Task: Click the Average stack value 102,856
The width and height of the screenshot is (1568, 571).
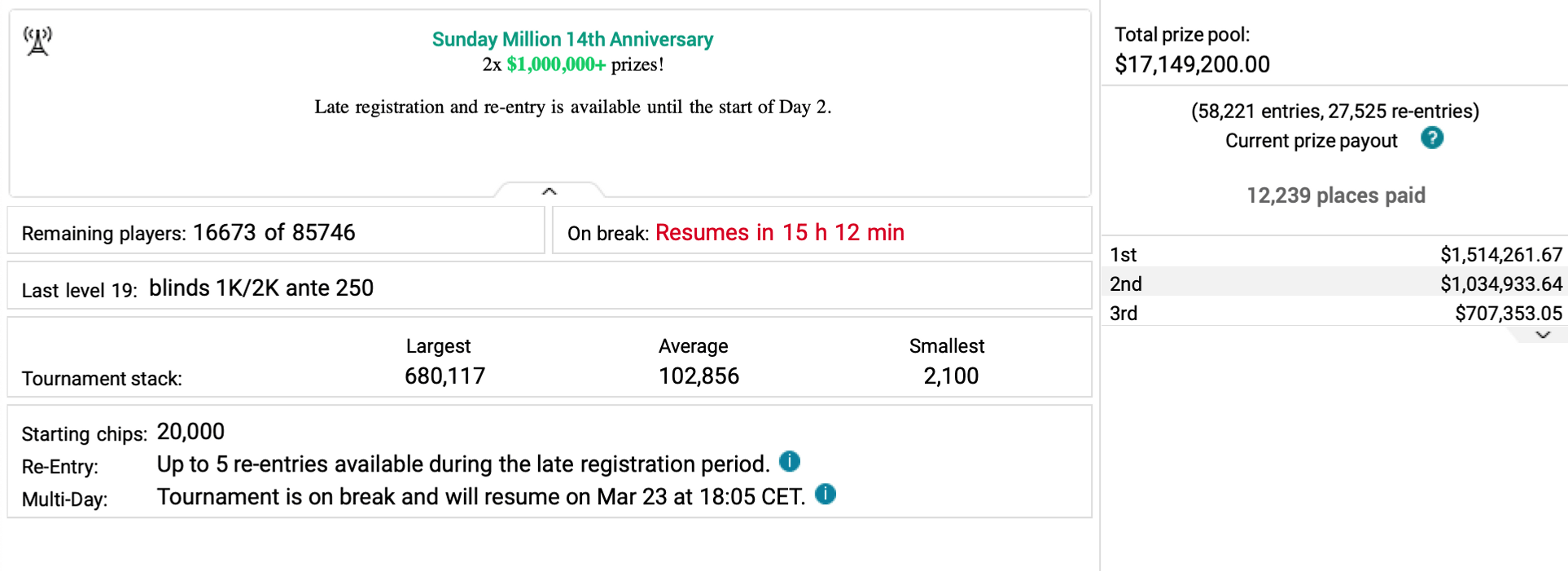Action: (699, 376)
